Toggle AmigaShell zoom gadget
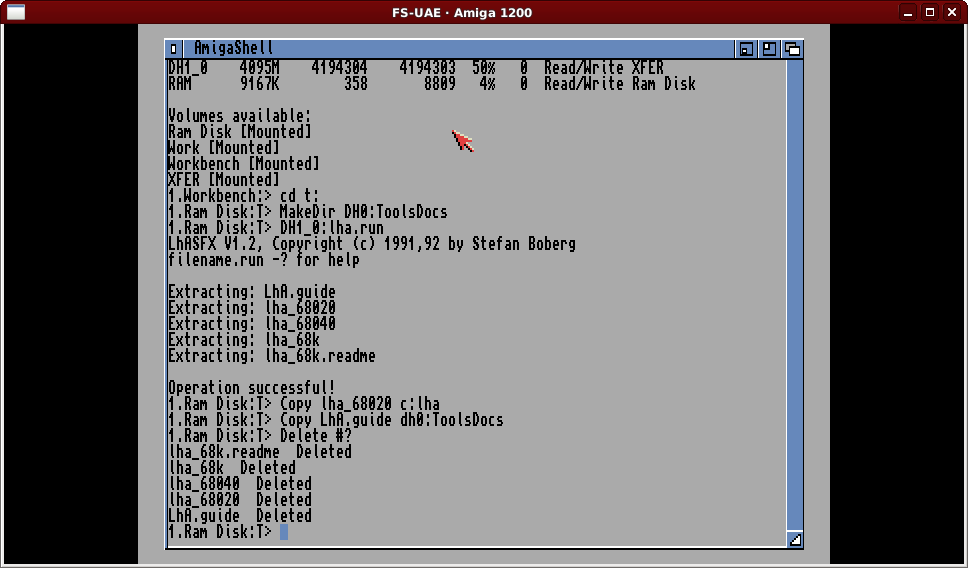The height and width of the screenshot is (568, 968). click(769, 49)
